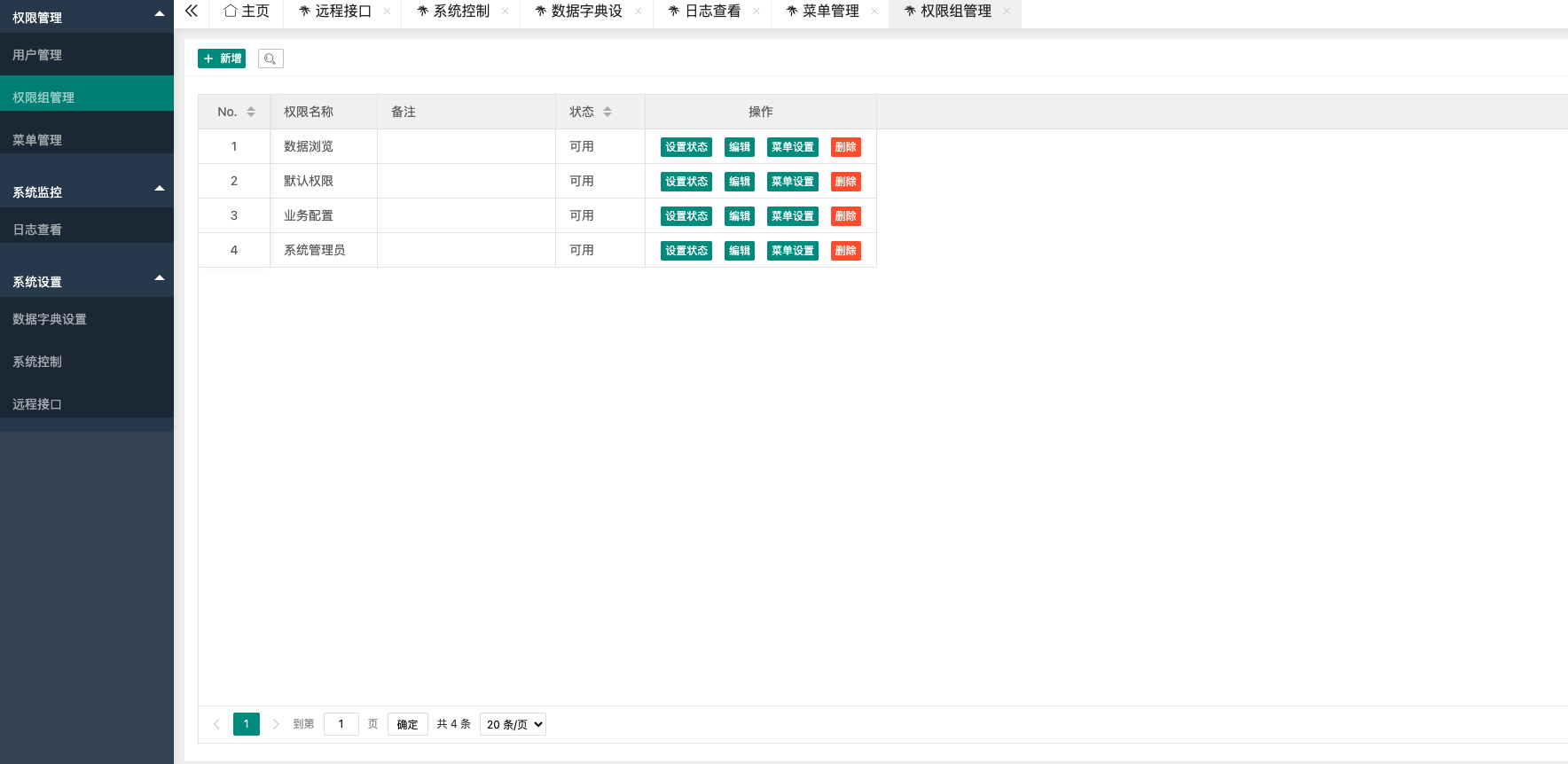
Task: Click 可用 status in 数据浏览 row
Action: [582, 146]
